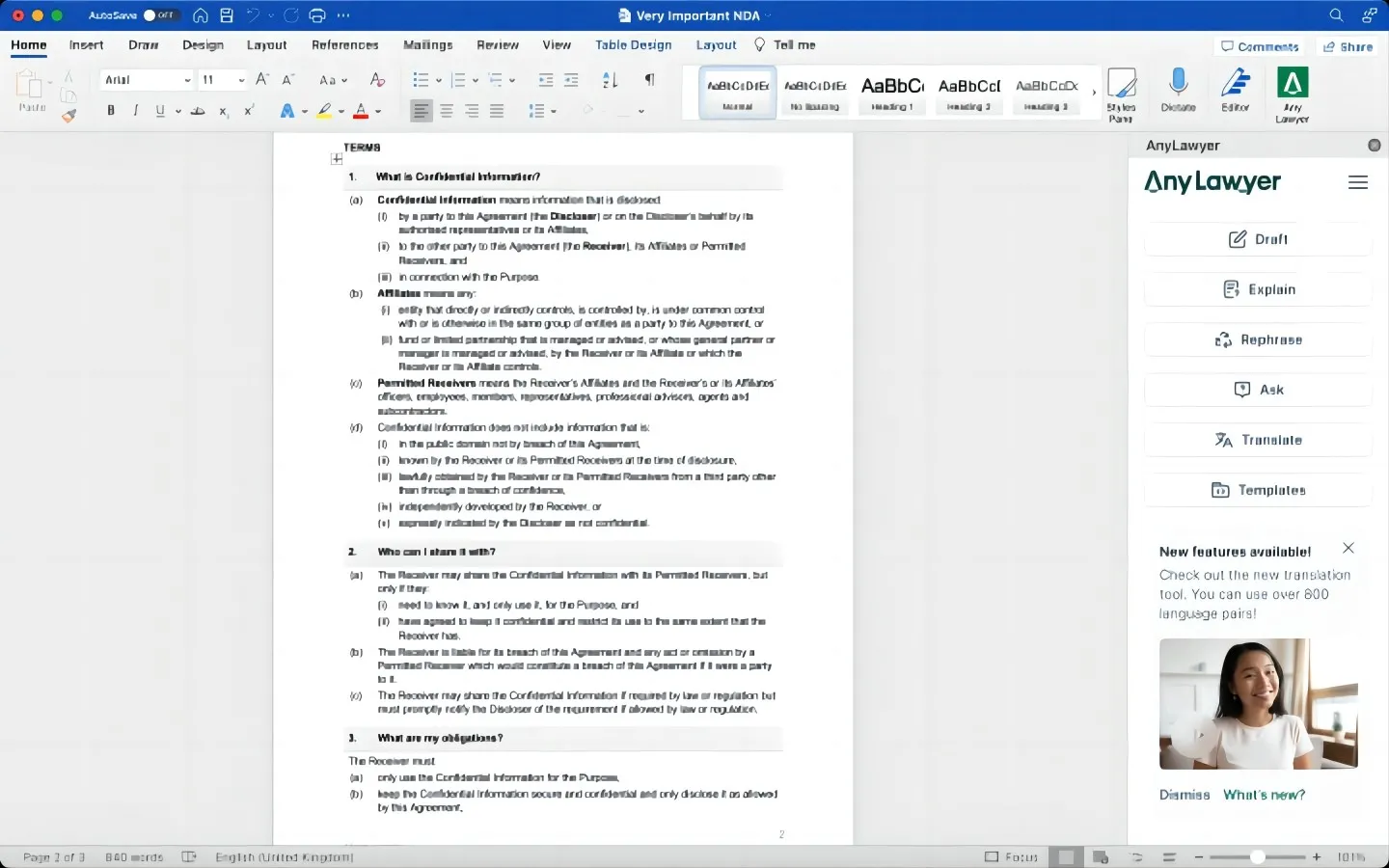Click the Print icon in quick access toolbar
The height and width of the screenshot is (868, 1389).
[x=317, y=15]
